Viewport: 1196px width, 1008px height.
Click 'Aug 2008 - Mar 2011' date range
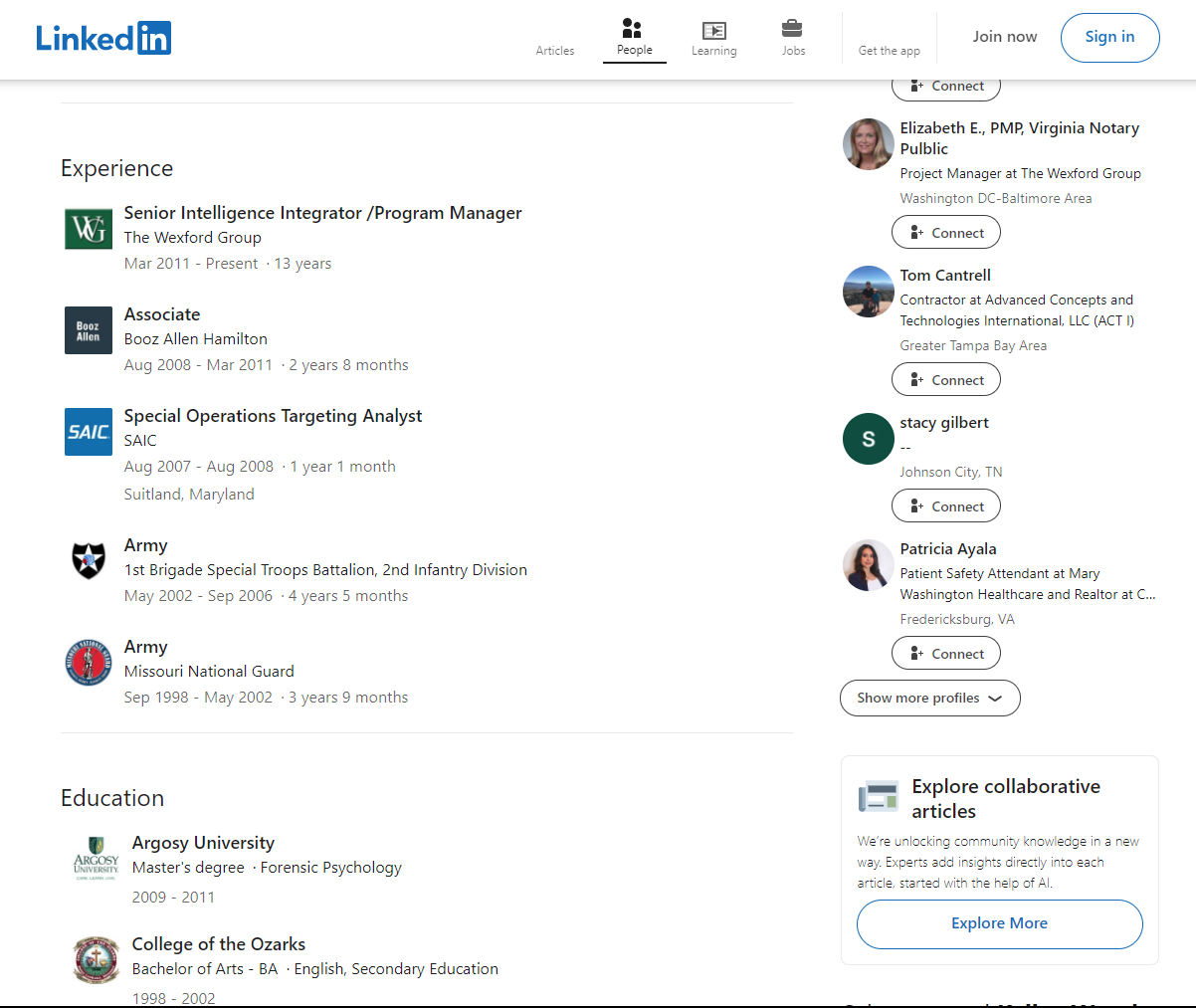198,365
